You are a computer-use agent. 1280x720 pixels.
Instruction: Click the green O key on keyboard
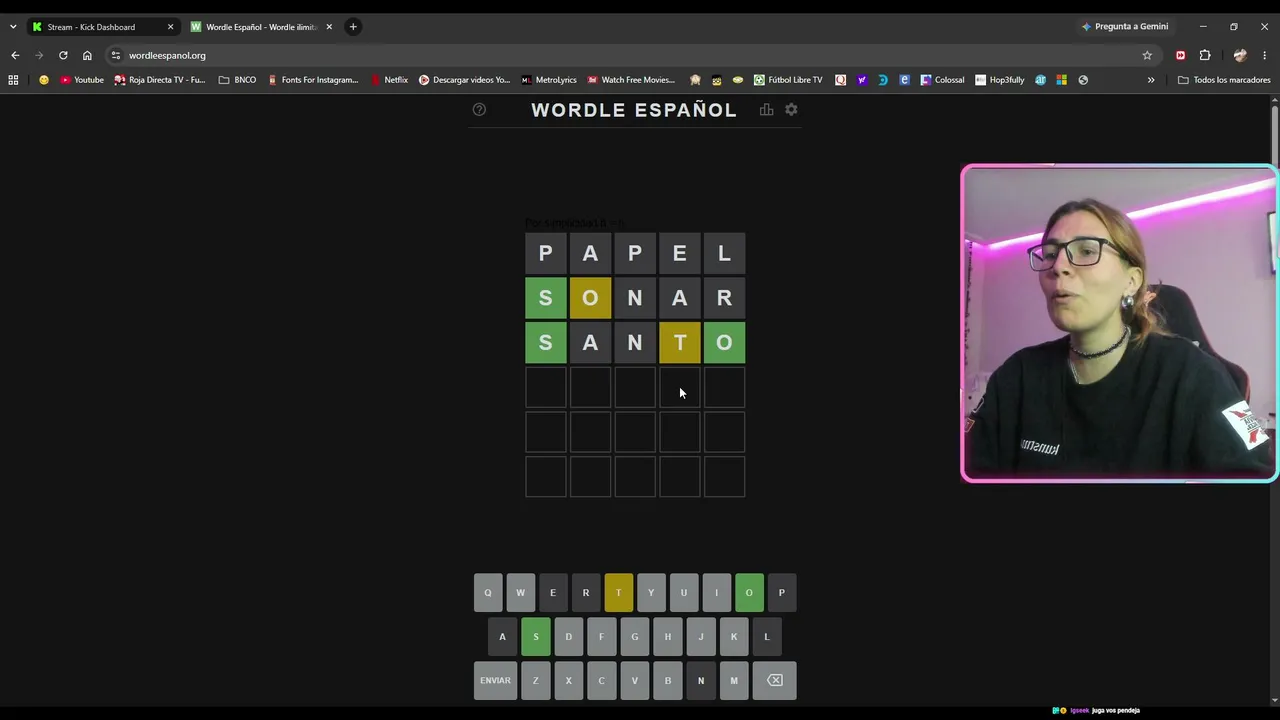click(x=749, y=592)
